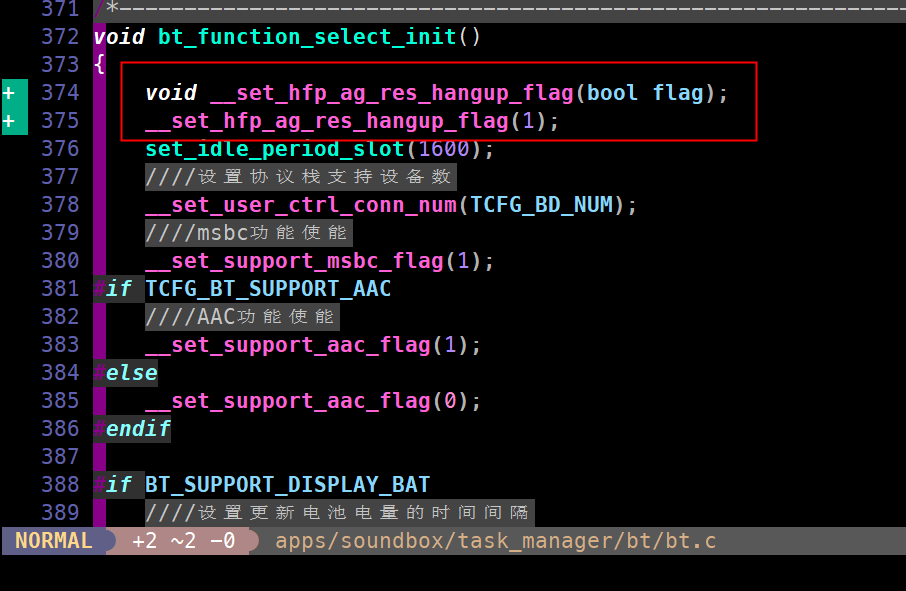Viewport: 906px width, 591px height.
Task: Click the file path apps/soundbox/task_manager/bt/bt.c
Action: click(496, 541)
